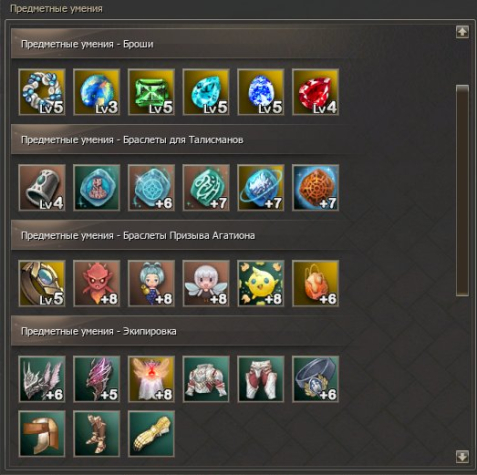Screen dimensions: 477x475
Task: Select the pearl wreath brooch Lv5 icon
Action: click(42, 92)
